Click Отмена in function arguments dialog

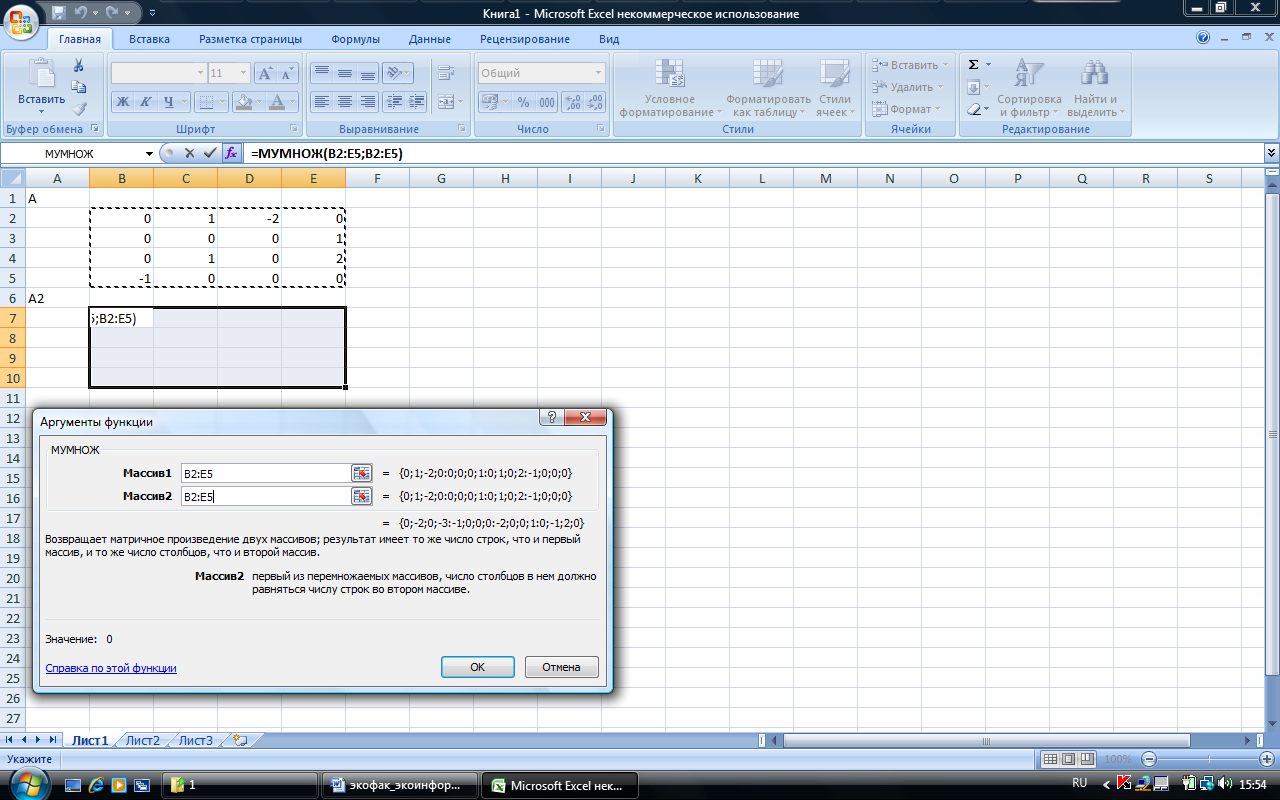click(561, 667)
